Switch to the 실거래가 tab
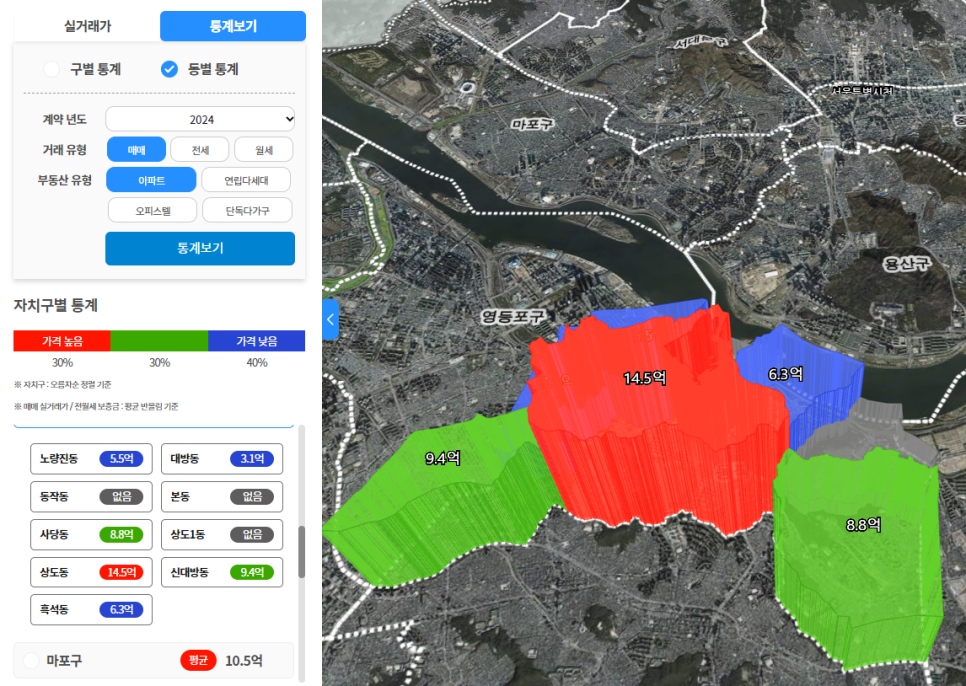 [x=87, y=26]
